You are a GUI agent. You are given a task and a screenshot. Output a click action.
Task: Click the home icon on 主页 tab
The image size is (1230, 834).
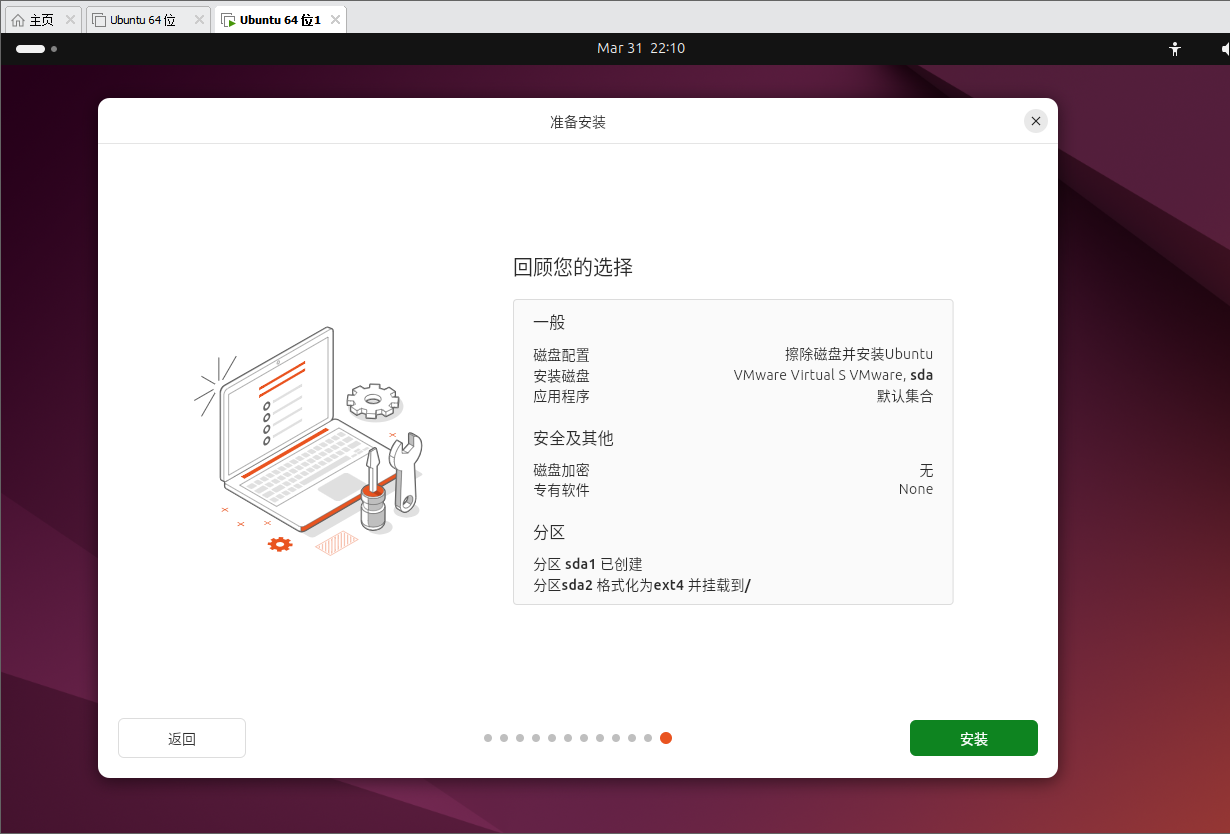click(18, 20)
